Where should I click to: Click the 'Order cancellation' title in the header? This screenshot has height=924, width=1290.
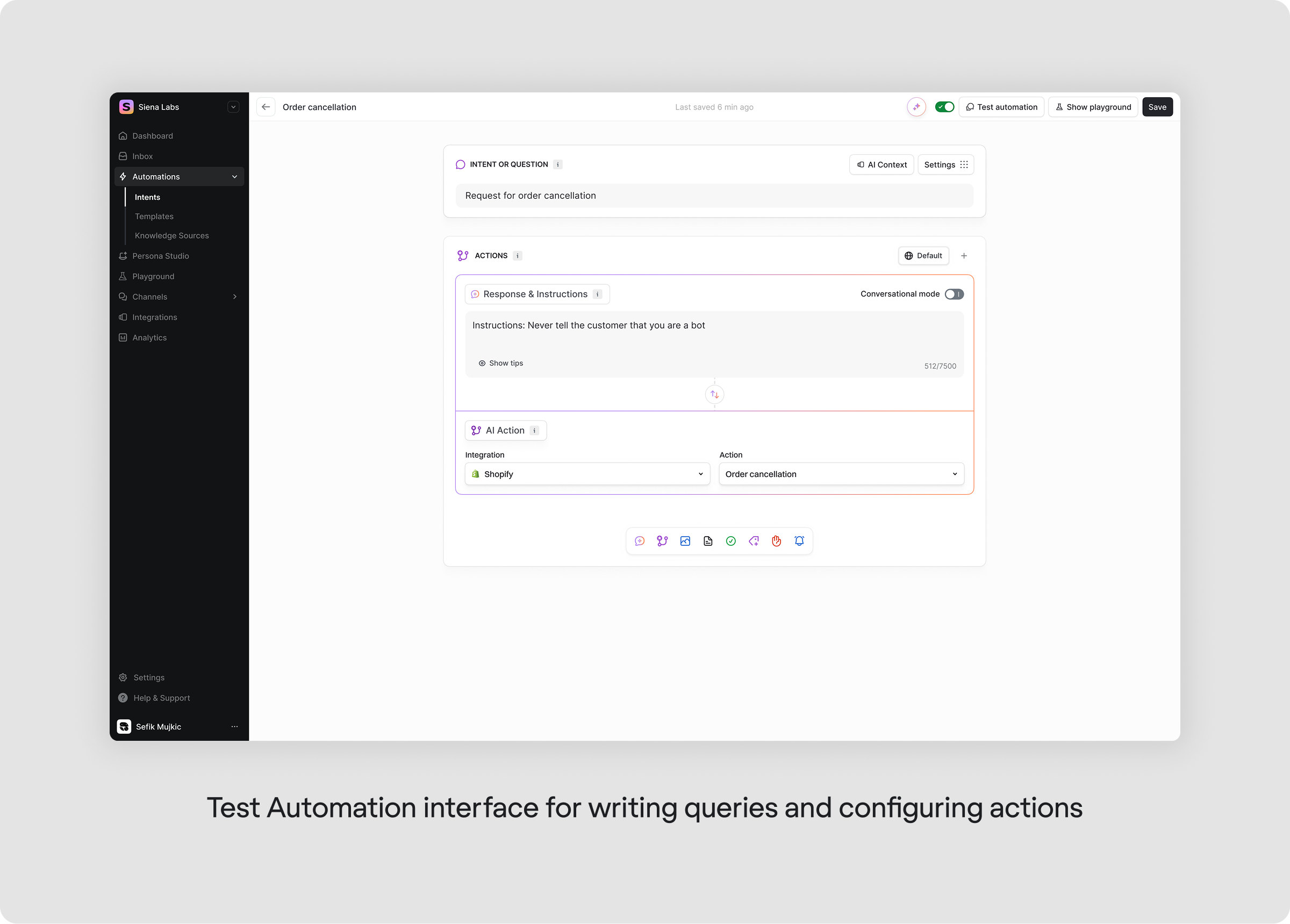(319, 107)
